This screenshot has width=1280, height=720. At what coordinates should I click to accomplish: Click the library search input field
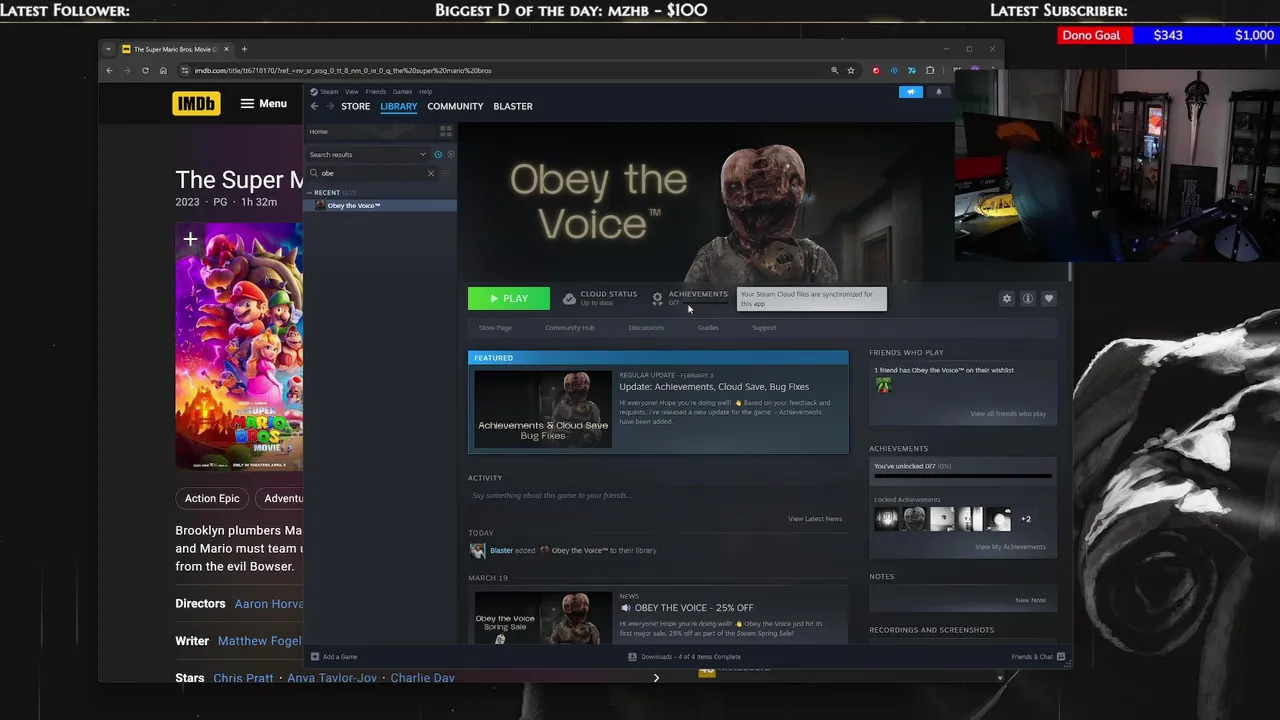372,173
